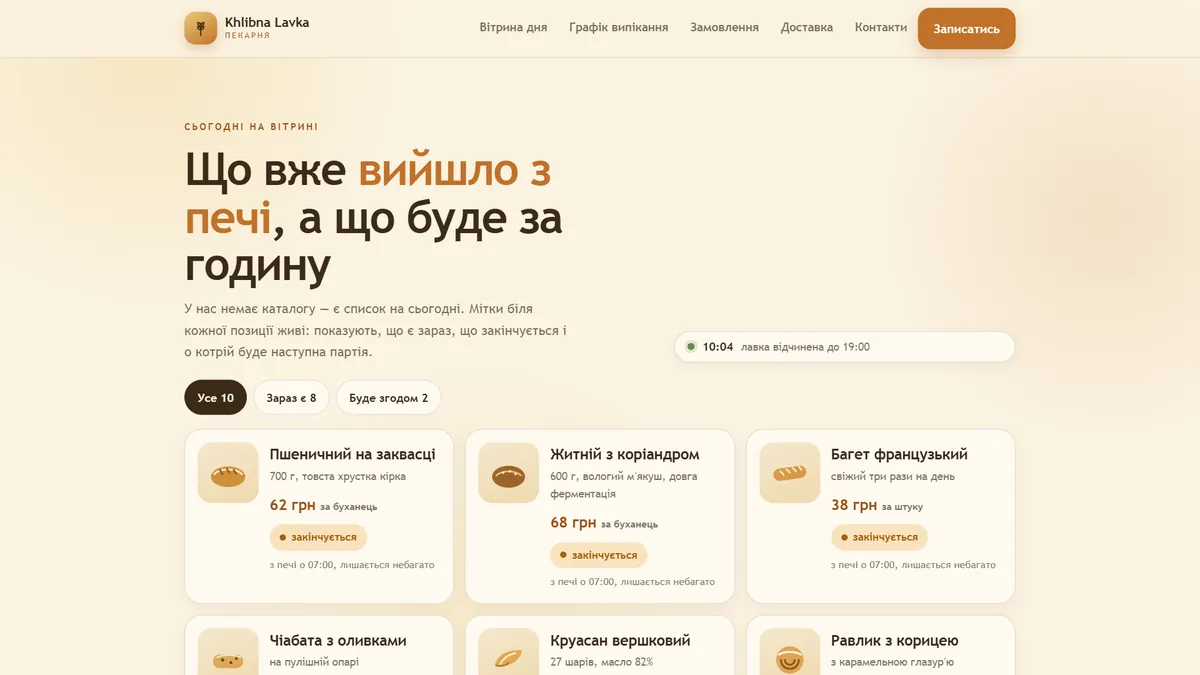Filter by Зараз є 8
The height and width of the screenshot is (675, 1200).
(291, 398)
